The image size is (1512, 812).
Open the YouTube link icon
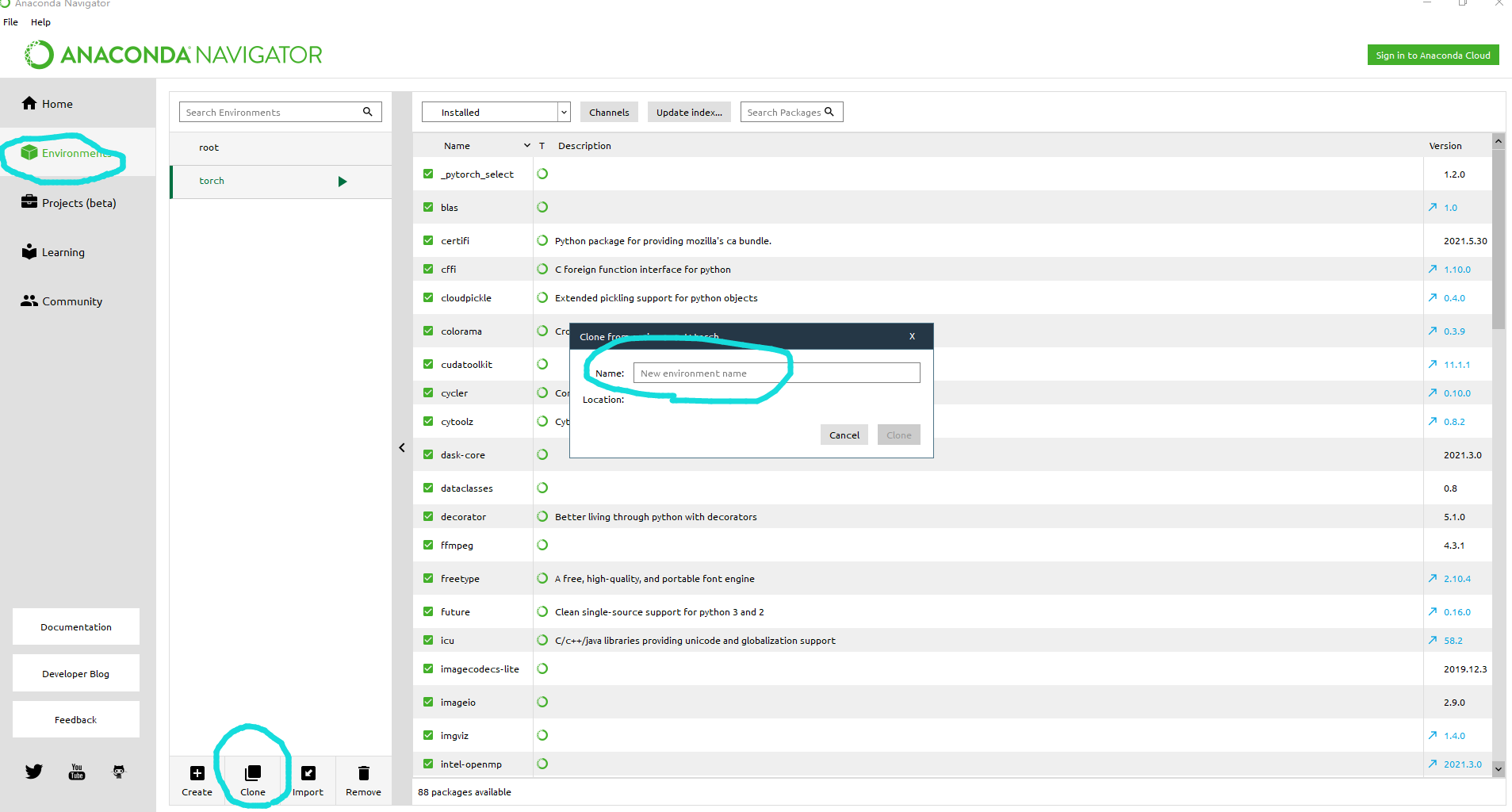[77, 772]
